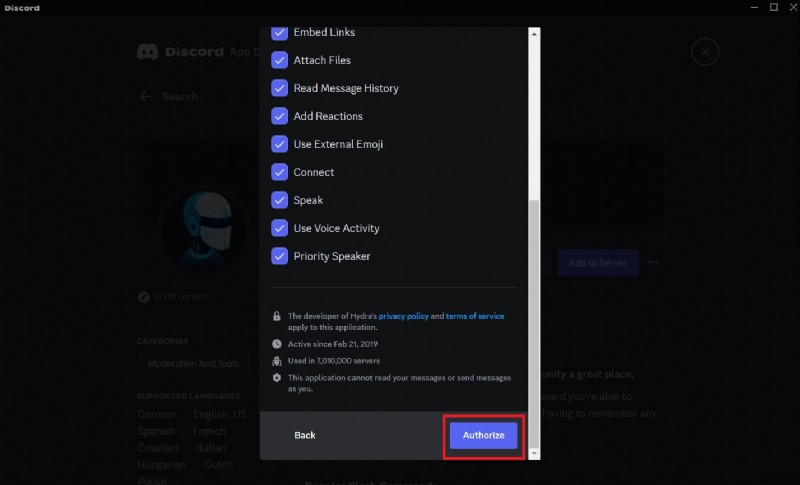The image size is (800, 485).
Task: Click the lock icon beside the privacy notice
Action: pos(277,316)
